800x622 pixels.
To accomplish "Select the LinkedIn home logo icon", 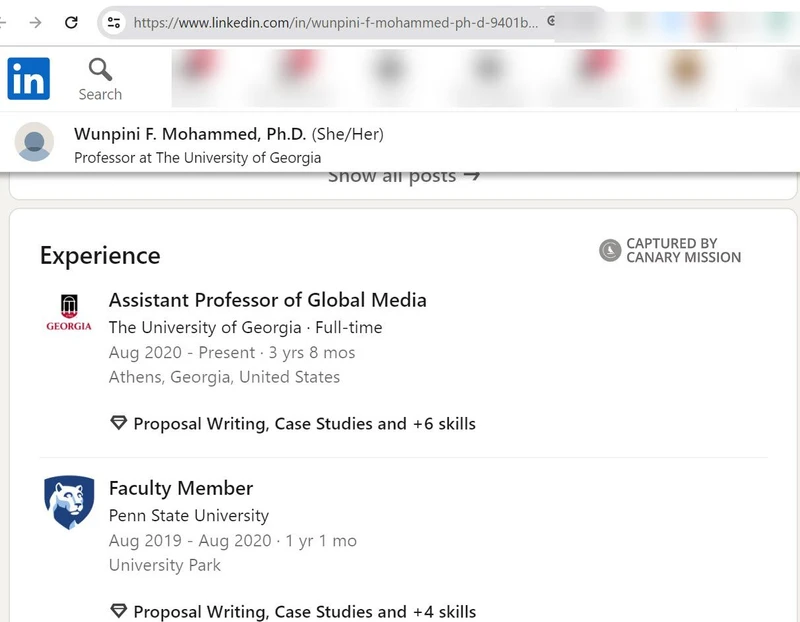I will [29, 79].
